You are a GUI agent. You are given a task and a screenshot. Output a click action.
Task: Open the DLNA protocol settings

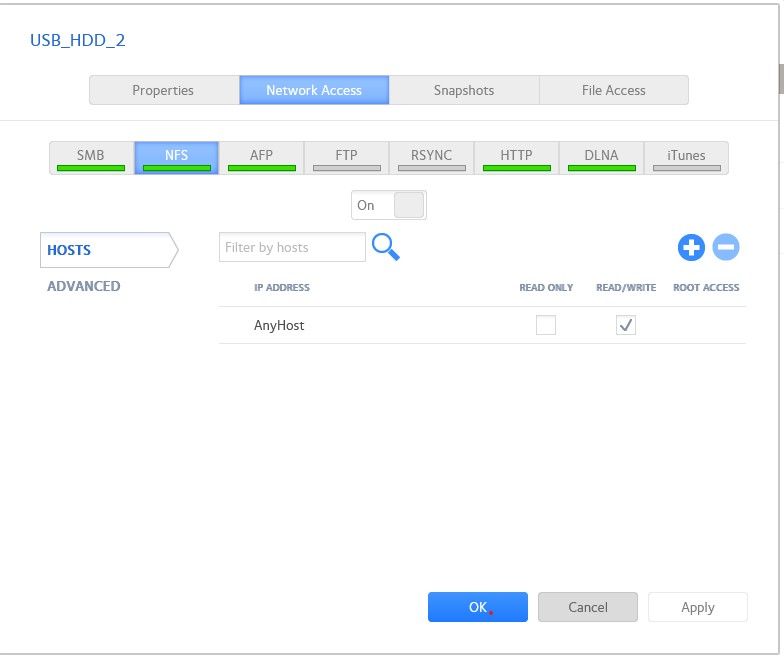[x=602, y=157]
